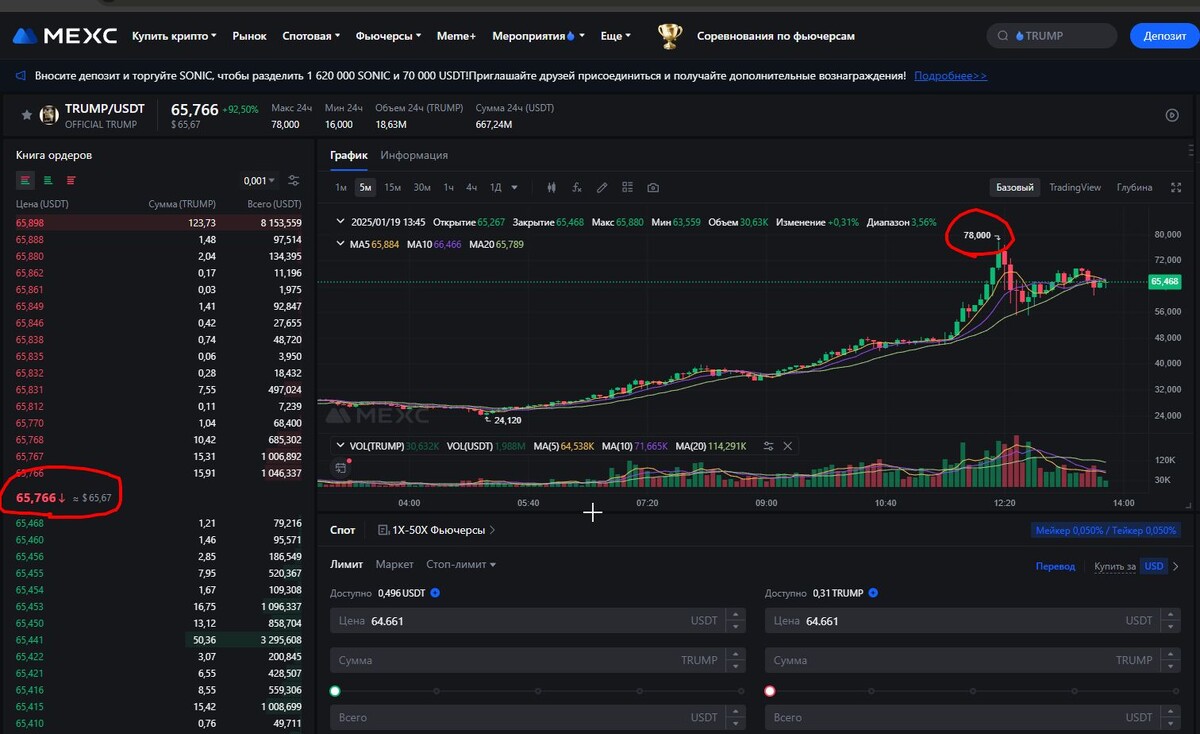
Task: Select the 1ч timeframe
Action: point(449,187)
